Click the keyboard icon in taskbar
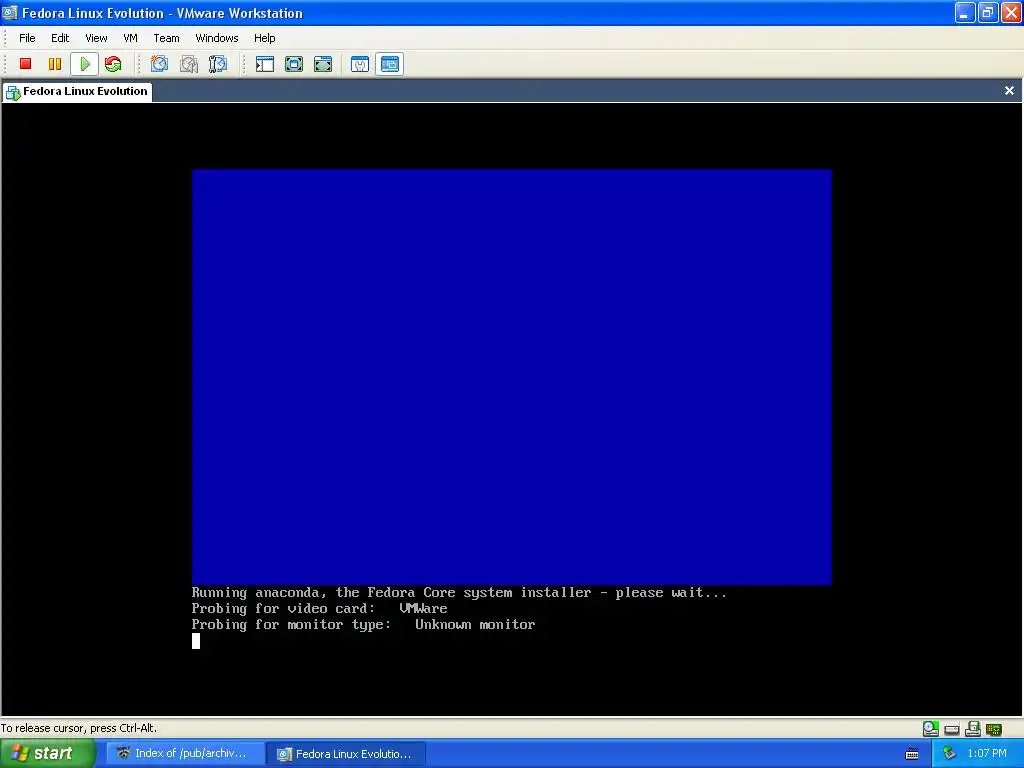The width and height of the screenshot is (1024, 768). click(x=912, y=754)
